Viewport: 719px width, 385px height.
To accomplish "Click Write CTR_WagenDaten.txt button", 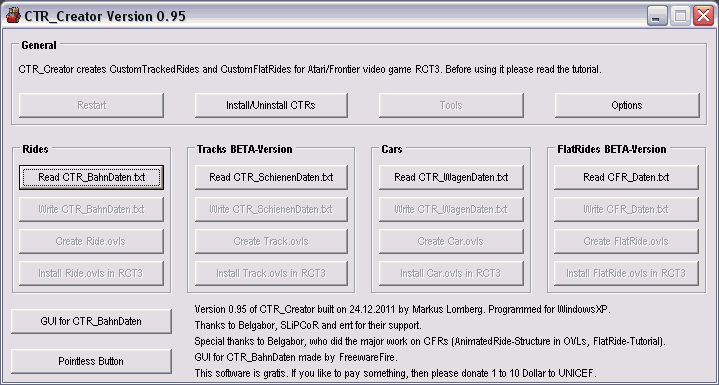I will pyautogui.click(x=451, y=209).
